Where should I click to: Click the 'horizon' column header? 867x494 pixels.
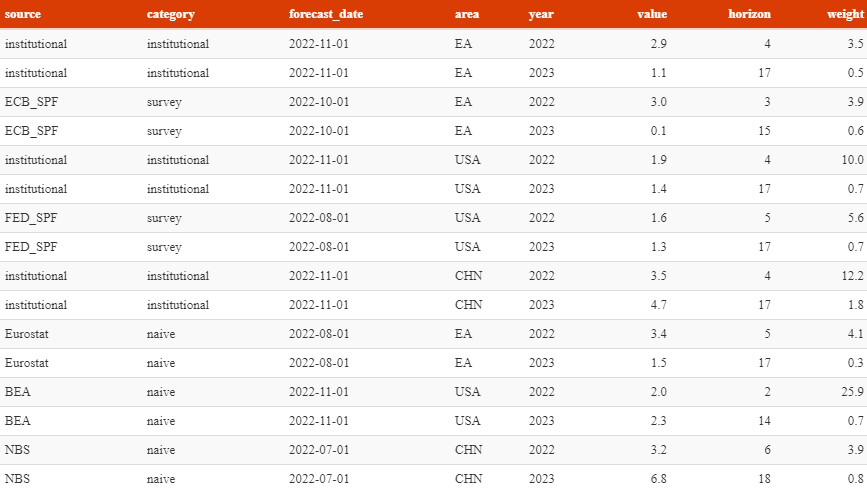[x=749, y=14]
